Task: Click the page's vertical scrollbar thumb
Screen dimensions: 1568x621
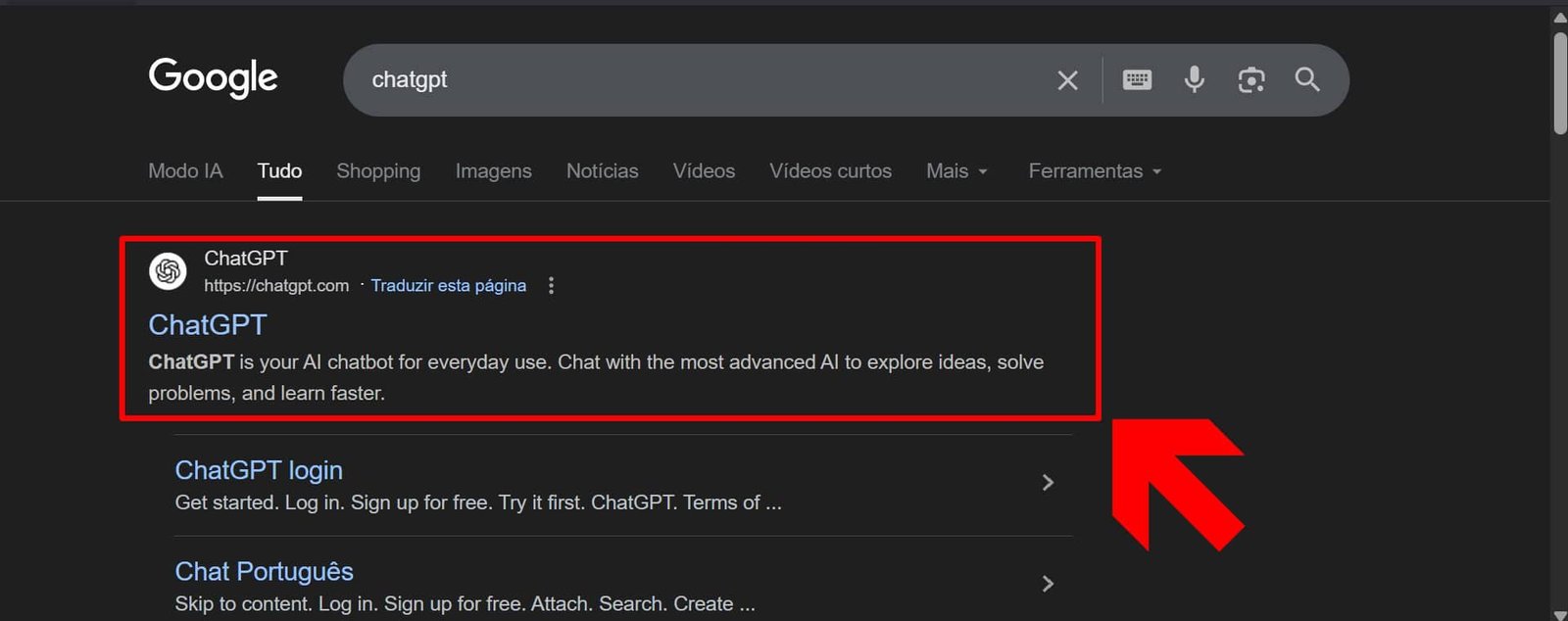Action: pyautogui.click(x=1559, y=83)
